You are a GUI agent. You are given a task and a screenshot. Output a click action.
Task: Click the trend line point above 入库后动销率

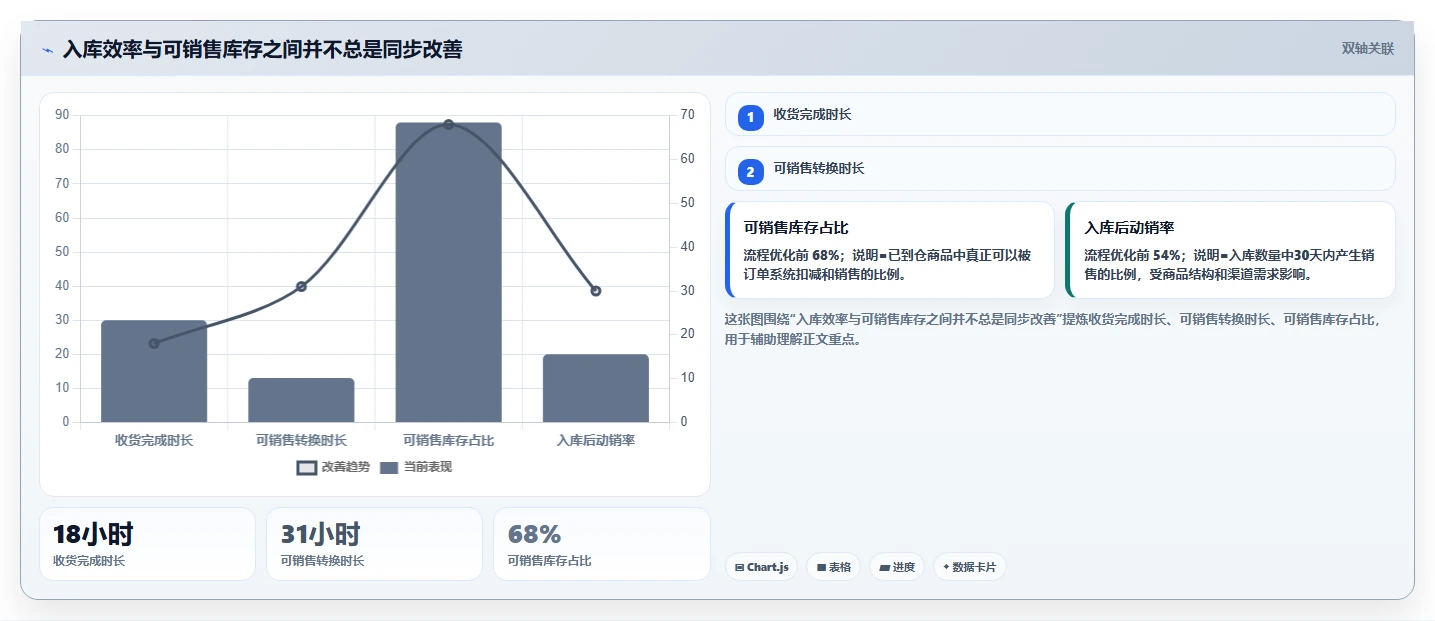pos(596,291)
